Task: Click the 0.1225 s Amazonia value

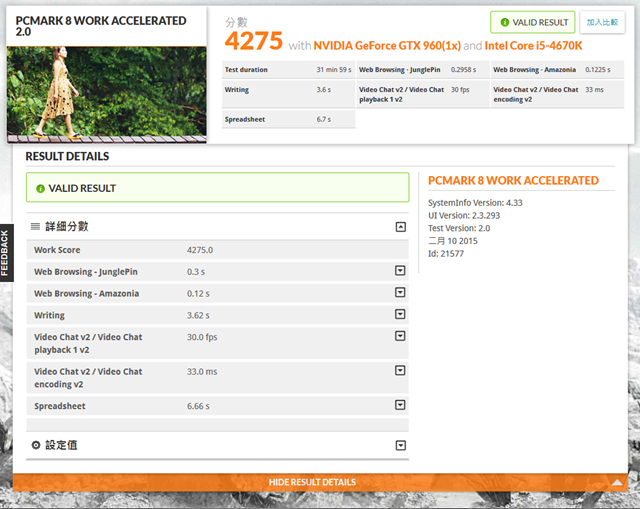Action: coord(598,70)
